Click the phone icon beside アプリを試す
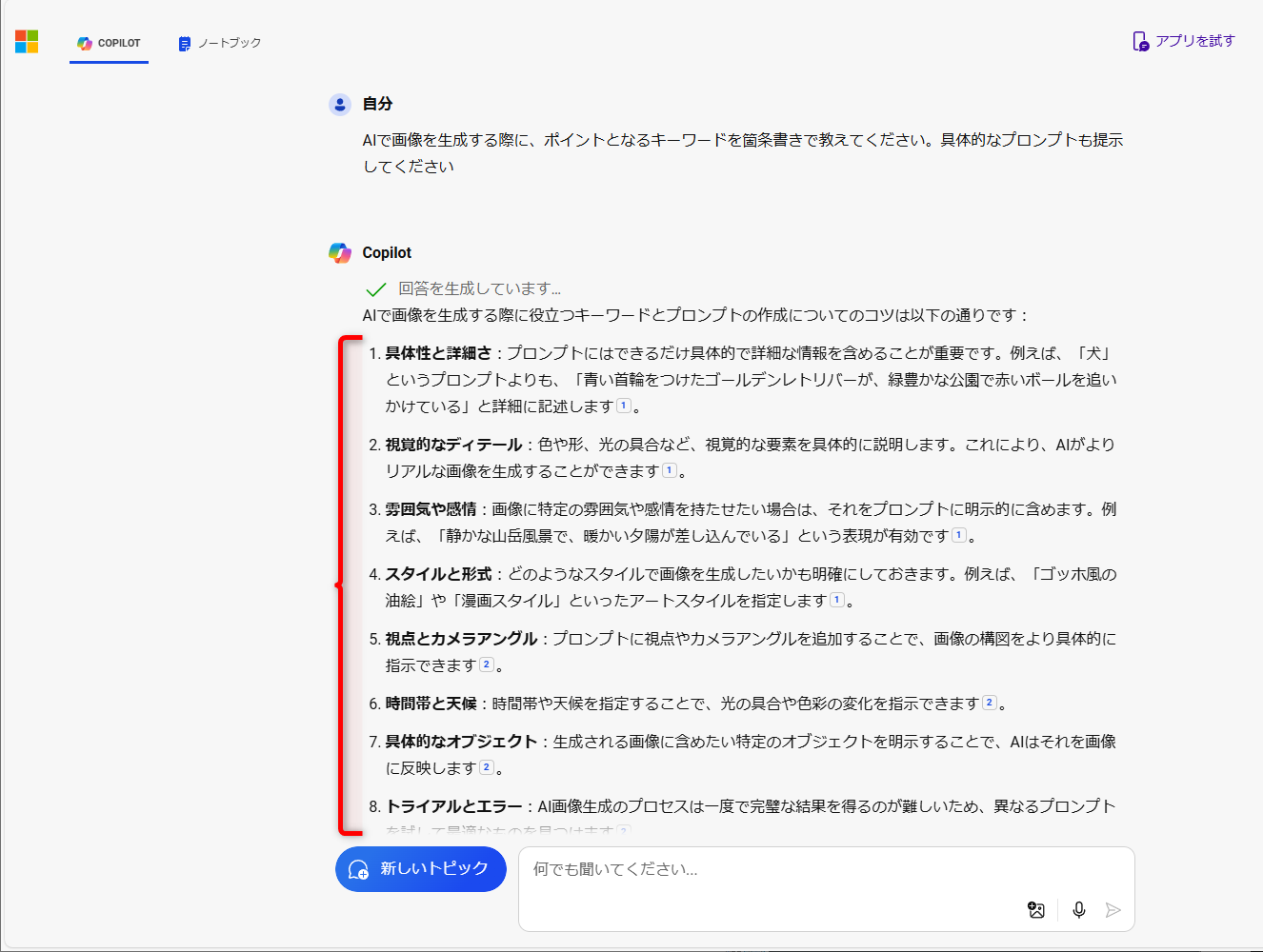 click(1141, 41)
